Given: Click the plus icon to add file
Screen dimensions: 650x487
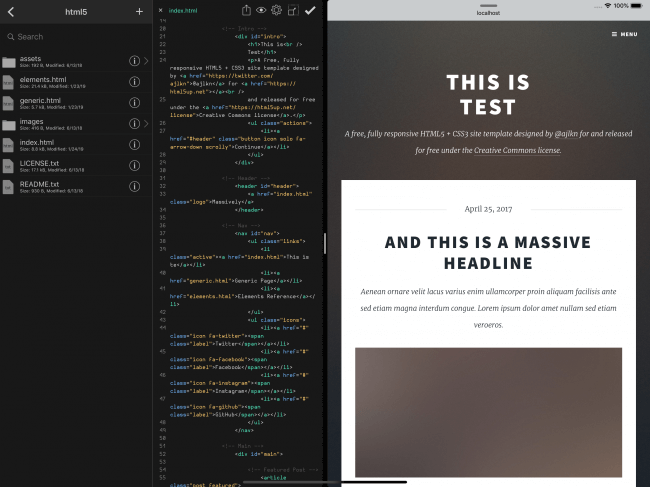Looking at the screenshot, I should tap(139, 11).
